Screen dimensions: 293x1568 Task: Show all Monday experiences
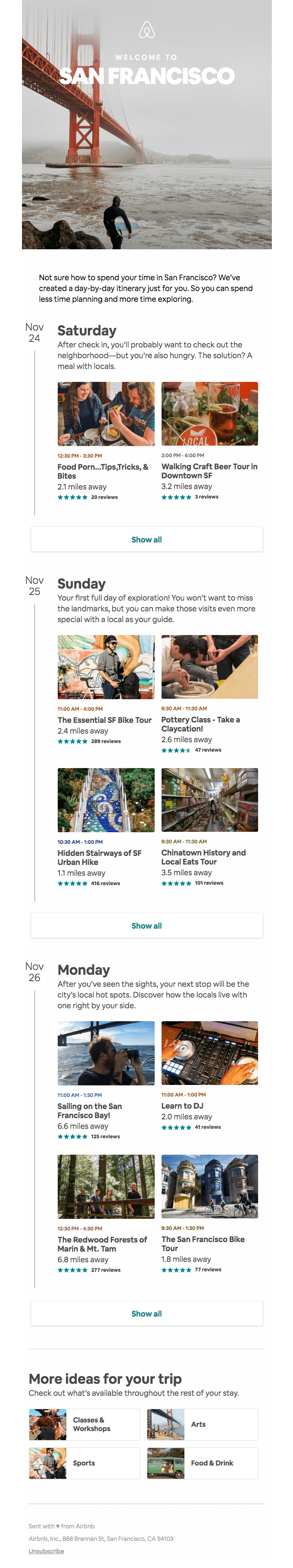tap(147, 1314)
